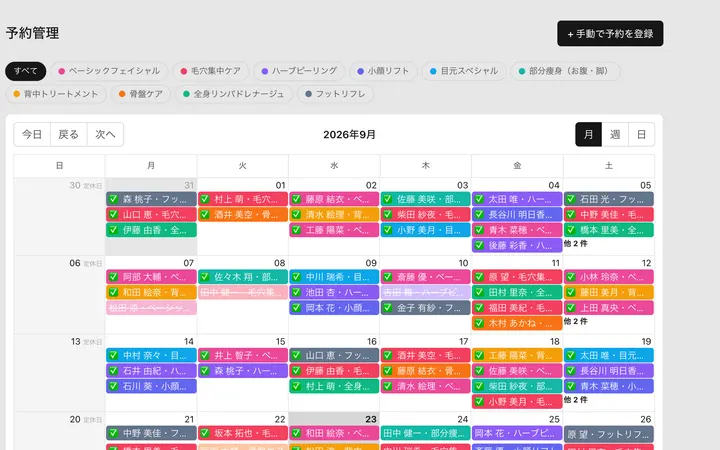
Task: Click the check icon on 村上 萌・毛穴 booking on the 1st
Action: pyautogui.click(x=205, y=199)
